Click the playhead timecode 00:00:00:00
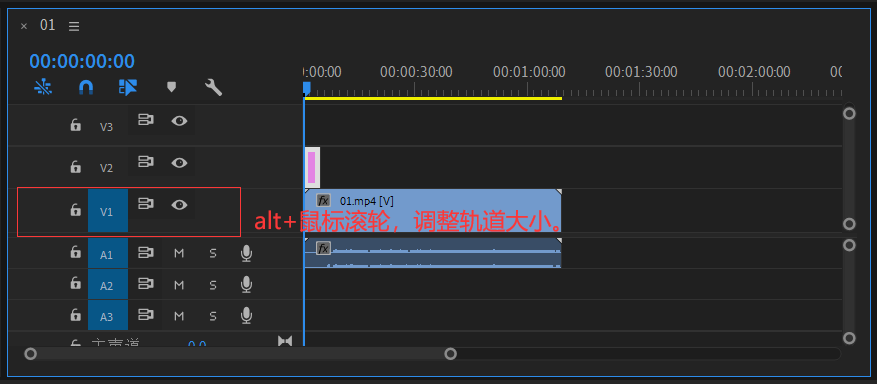The width and height of the screenshot is (877, 384). [x=82, y=61]
